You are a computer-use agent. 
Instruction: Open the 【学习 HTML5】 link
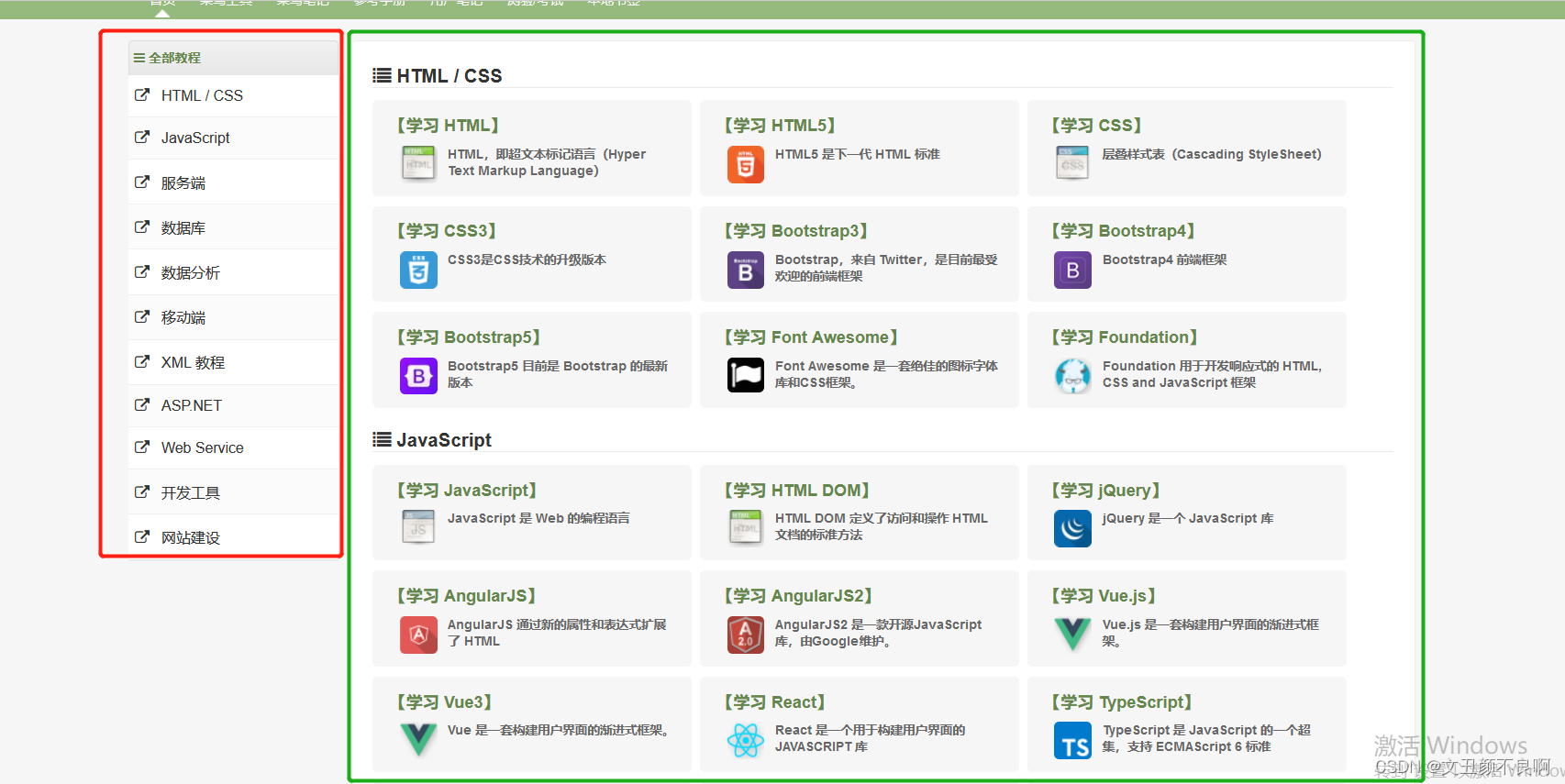pyautogui.click(x=780, y=126)
